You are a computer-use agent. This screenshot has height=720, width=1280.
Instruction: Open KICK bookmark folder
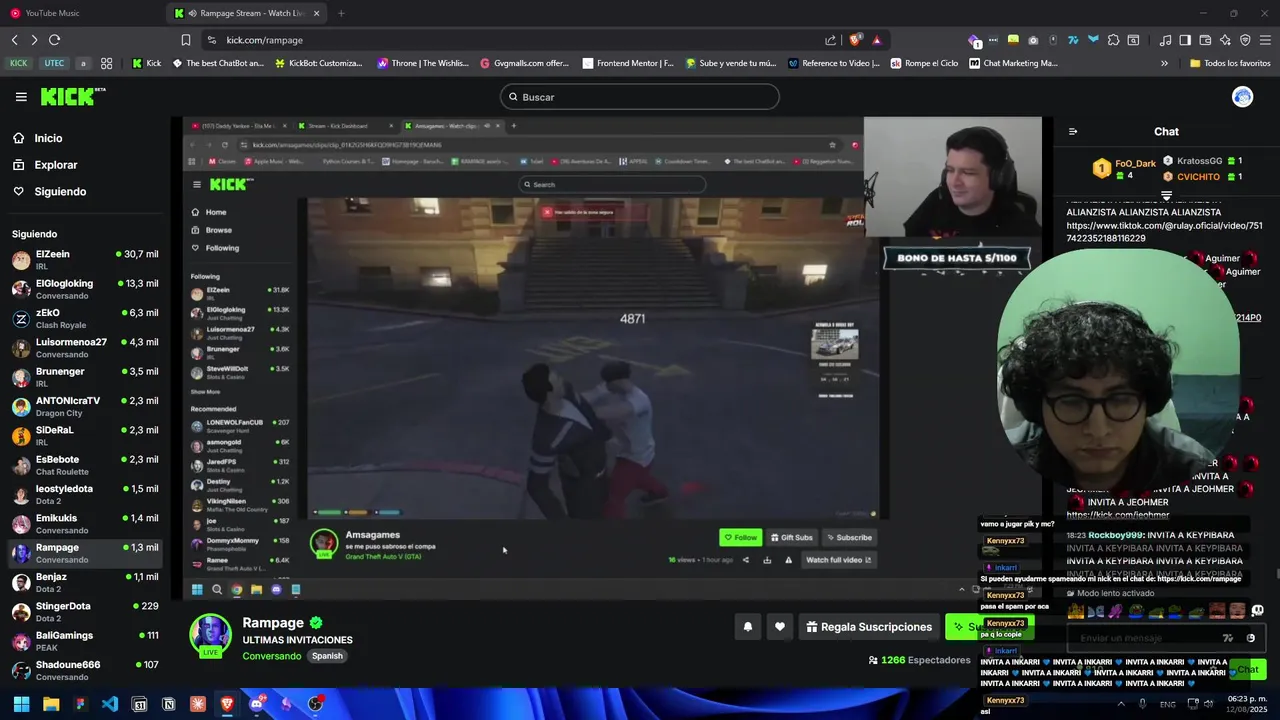(19, 63)
